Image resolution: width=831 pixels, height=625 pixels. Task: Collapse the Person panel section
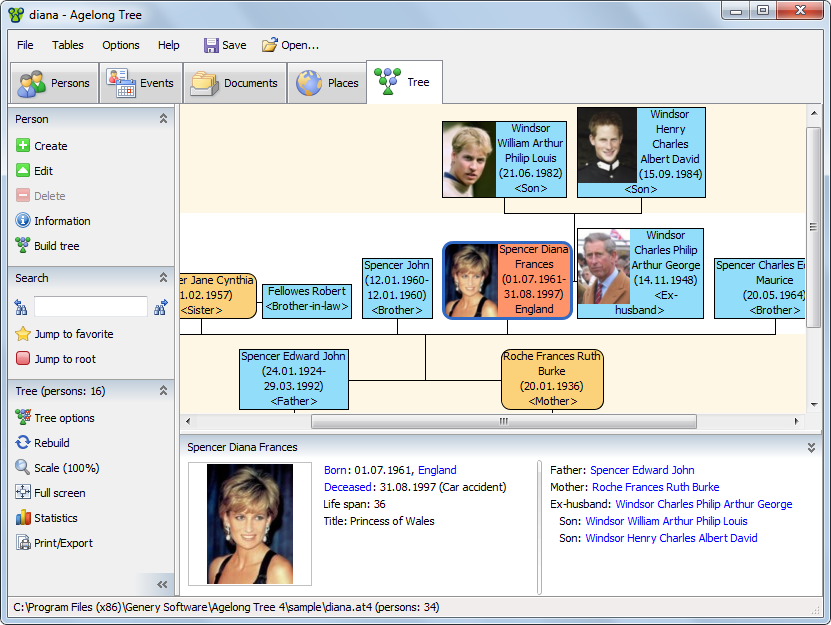point(163,119)
